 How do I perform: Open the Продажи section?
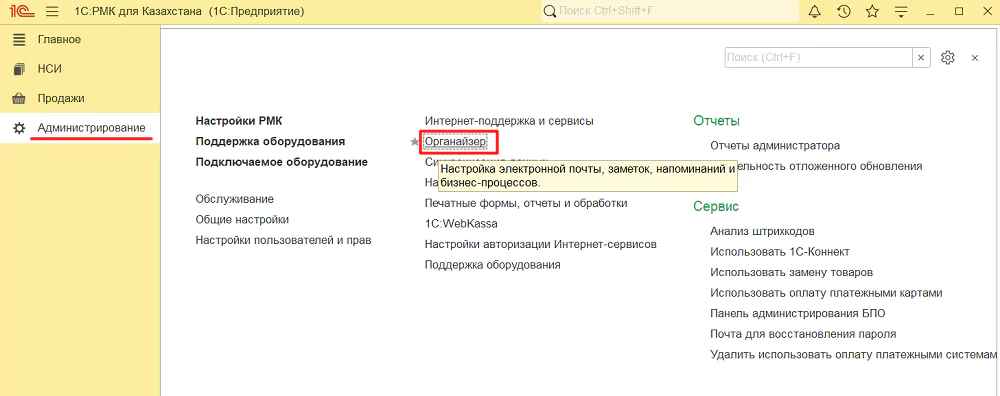[x=61, y=98]
